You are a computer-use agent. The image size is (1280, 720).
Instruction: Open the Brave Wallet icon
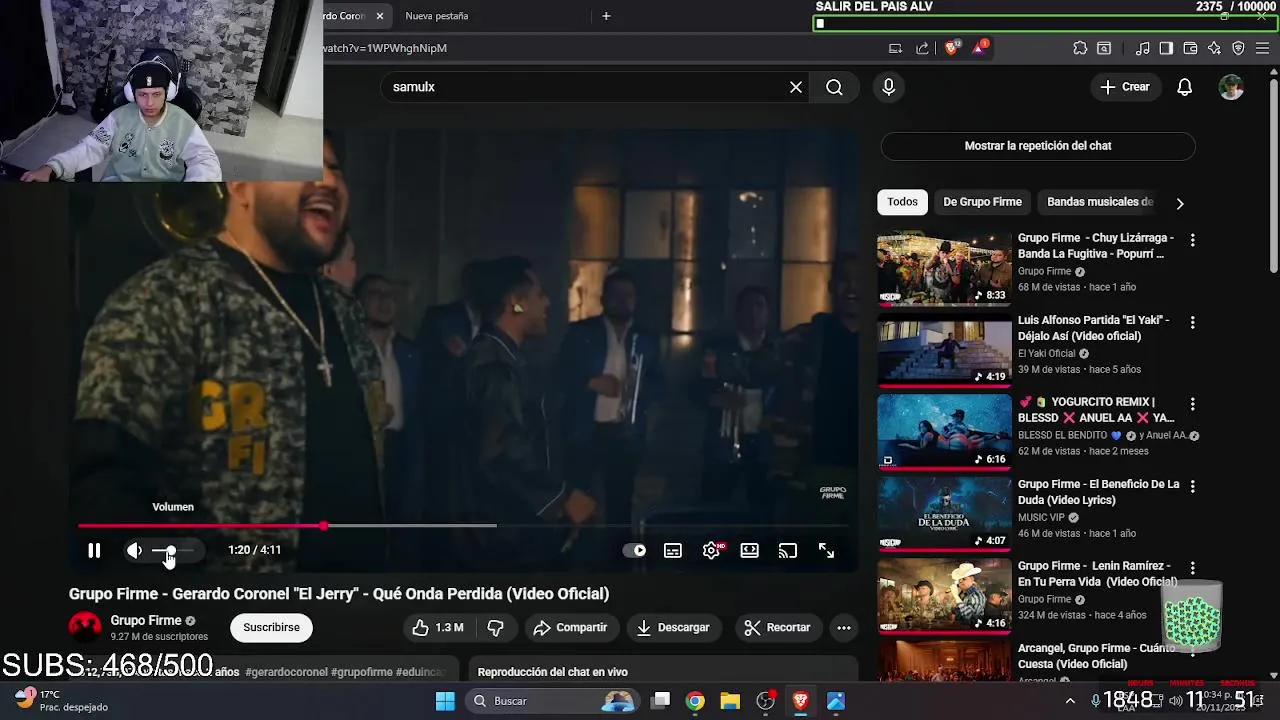(1190, 48)
